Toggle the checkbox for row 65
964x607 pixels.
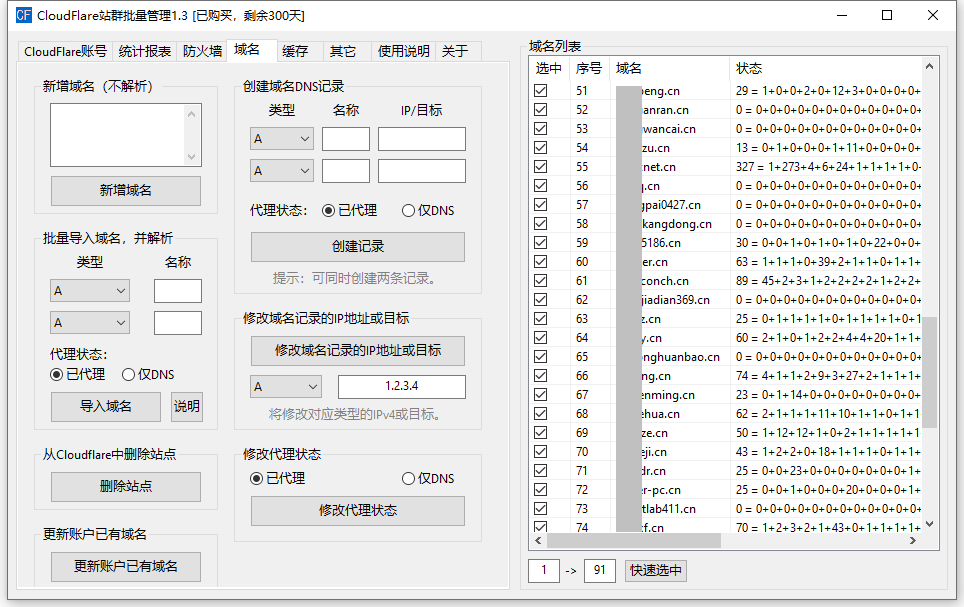pyautogui.click(x=540, y=357)
